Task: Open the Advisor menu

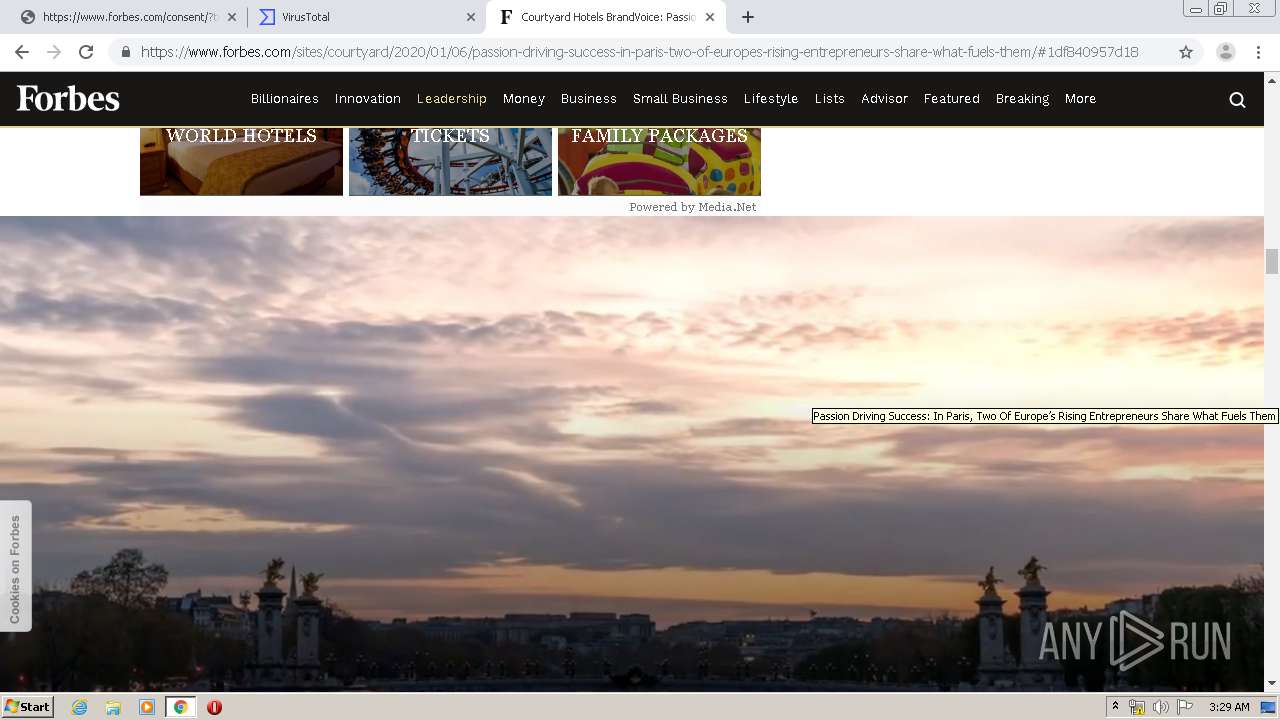Action: tap(885, 99)
